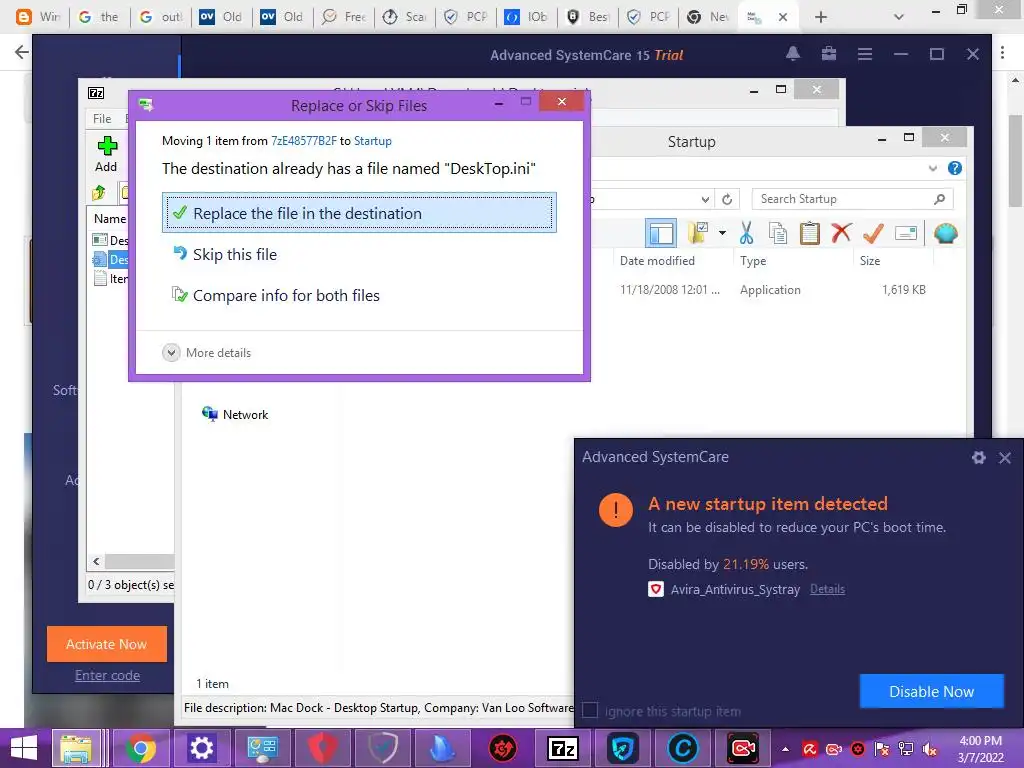Open the red gear Driver Booster taskbar icon
Viewport: 1024px width, 768px height.
click(x=502, y=748)
